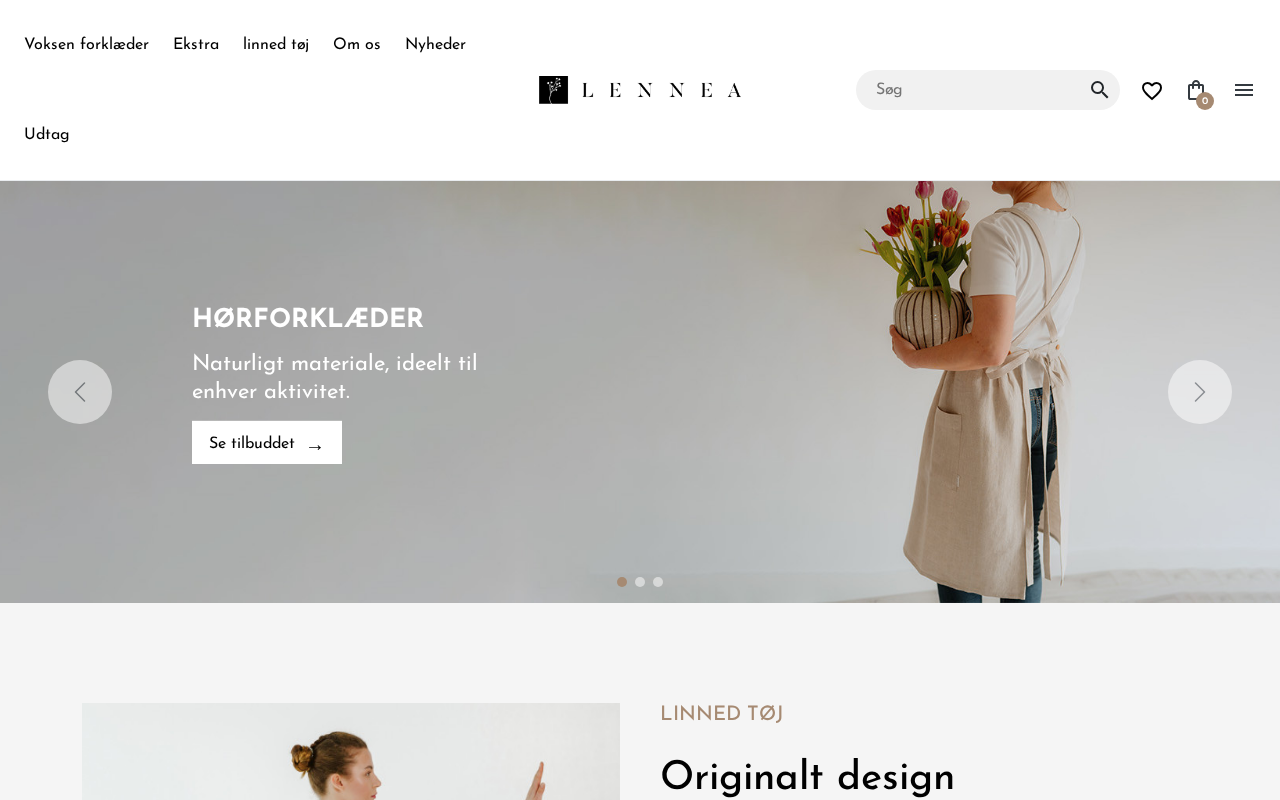
Task: Click the product image thumbnail below banner
Action: (x=351, y=751)
